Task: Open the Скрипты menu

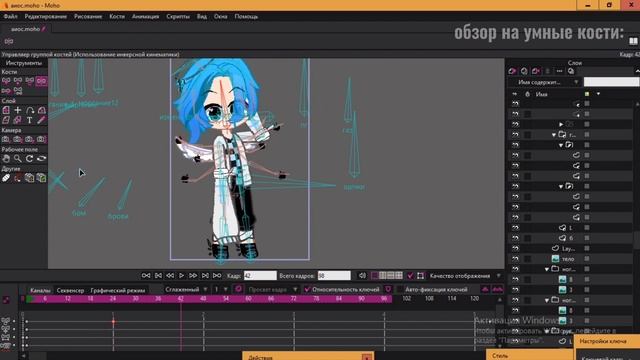Action: [178, 17]
